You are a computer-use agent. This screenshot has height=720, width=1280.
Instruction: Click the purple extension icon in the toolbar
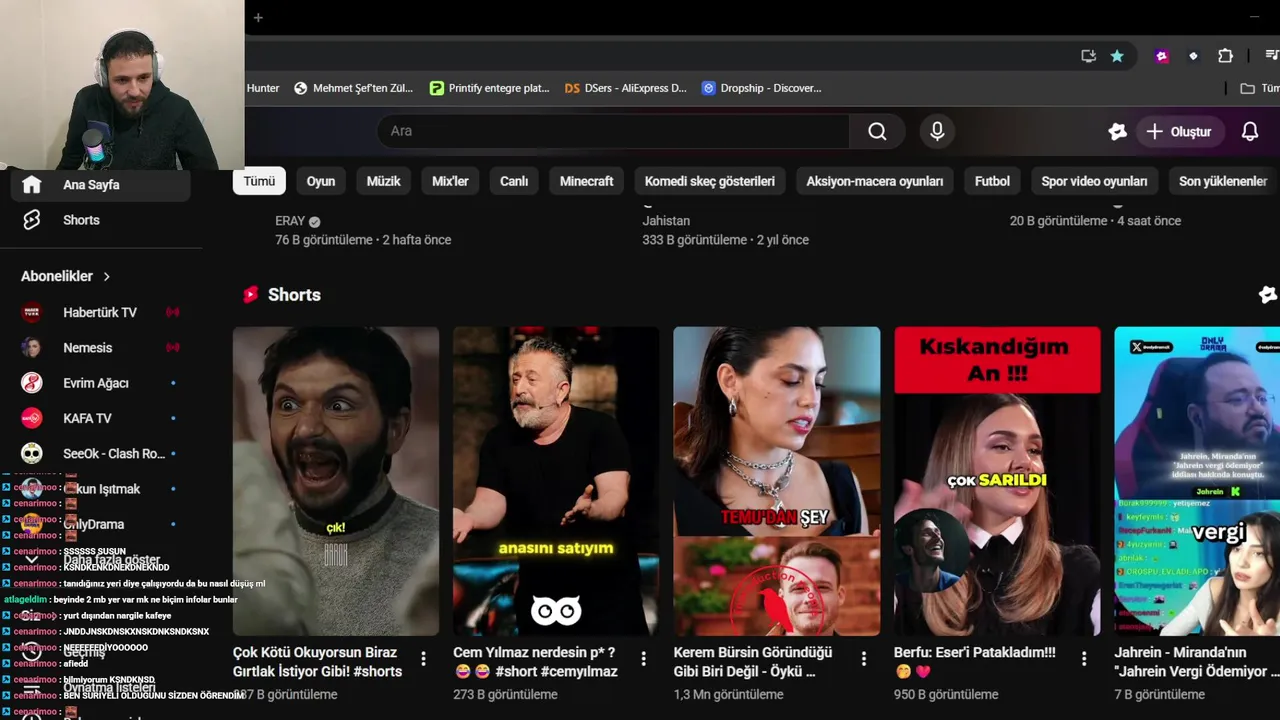tap(1162, 56)
